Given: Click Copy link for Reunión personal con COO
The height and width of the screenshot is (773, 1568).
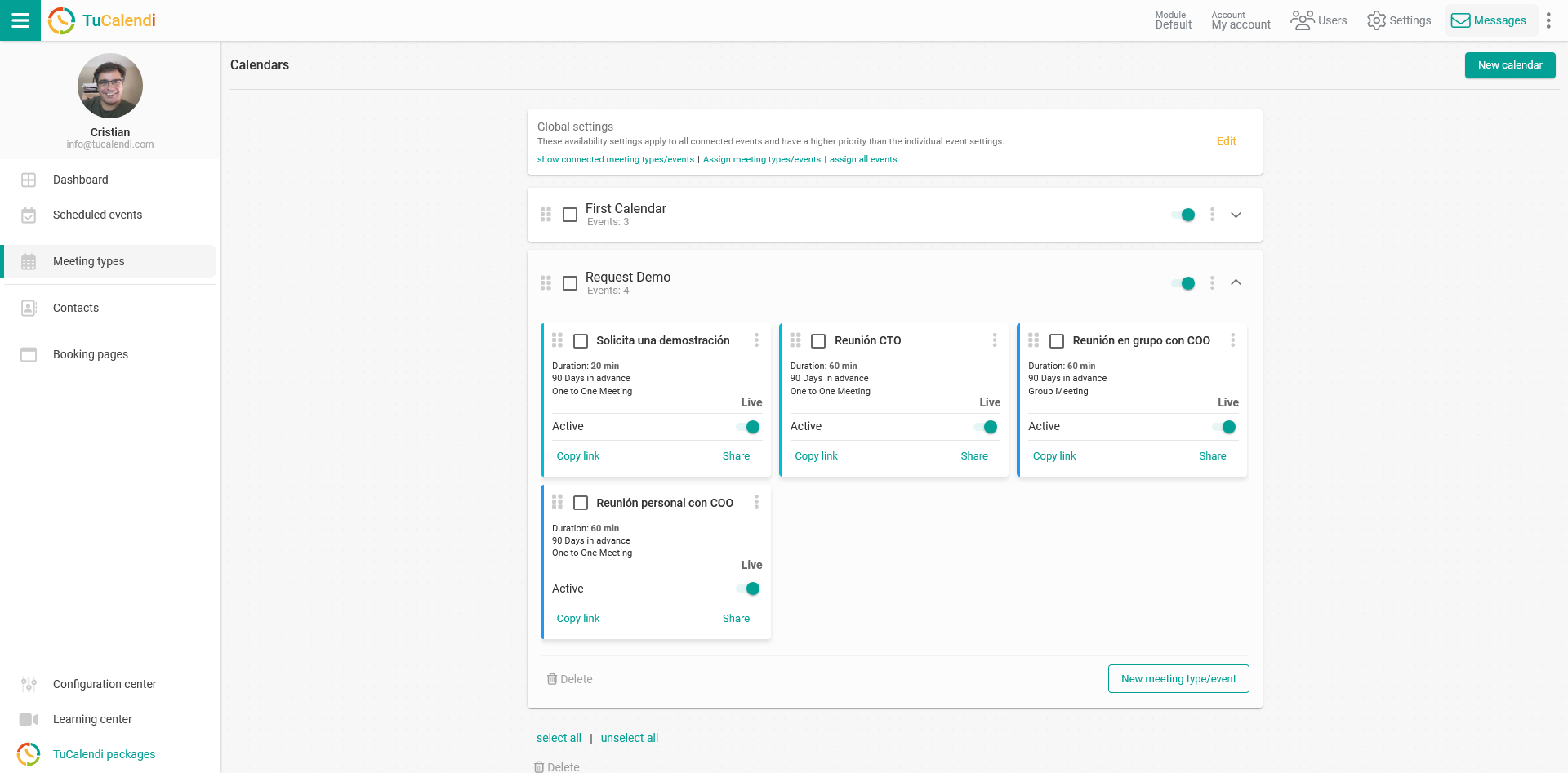Looking at the screenshot, I should tap(578, 619).
